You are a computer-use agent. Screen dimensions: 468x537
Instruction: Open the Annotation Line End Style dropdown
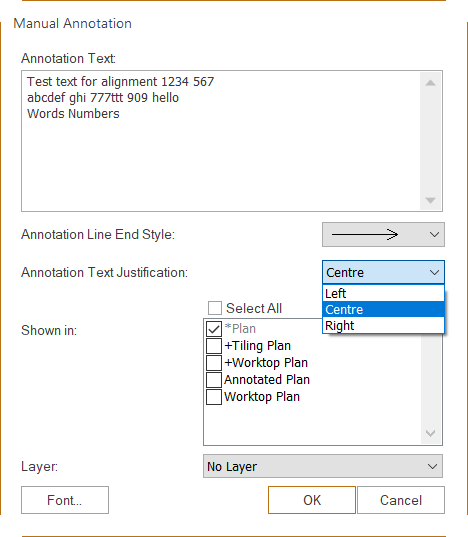click(x=383, y=235)
